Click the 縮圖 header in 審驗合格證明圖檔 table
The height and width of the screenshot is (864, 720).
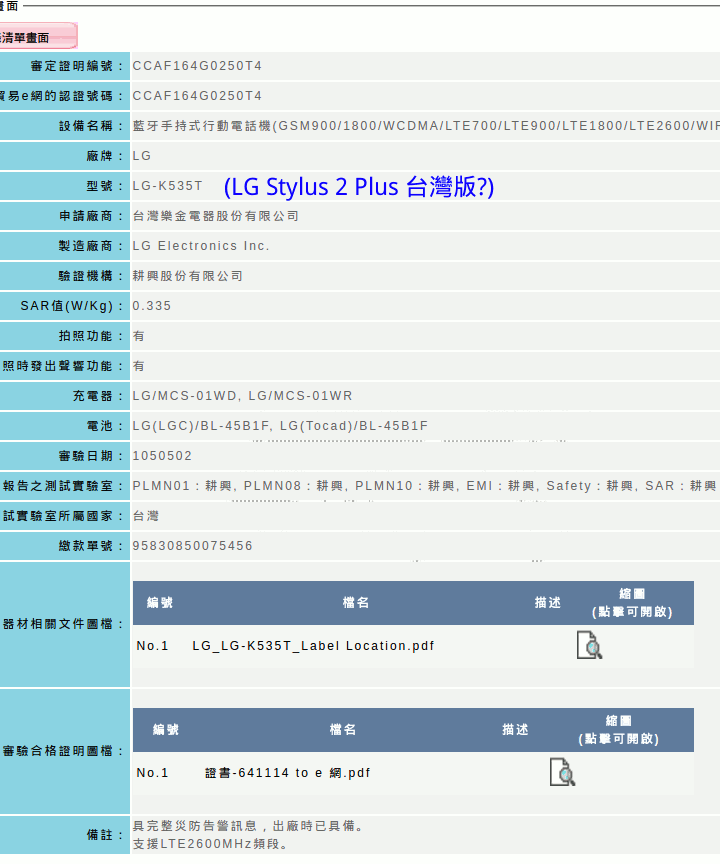[x=619, y=730]
